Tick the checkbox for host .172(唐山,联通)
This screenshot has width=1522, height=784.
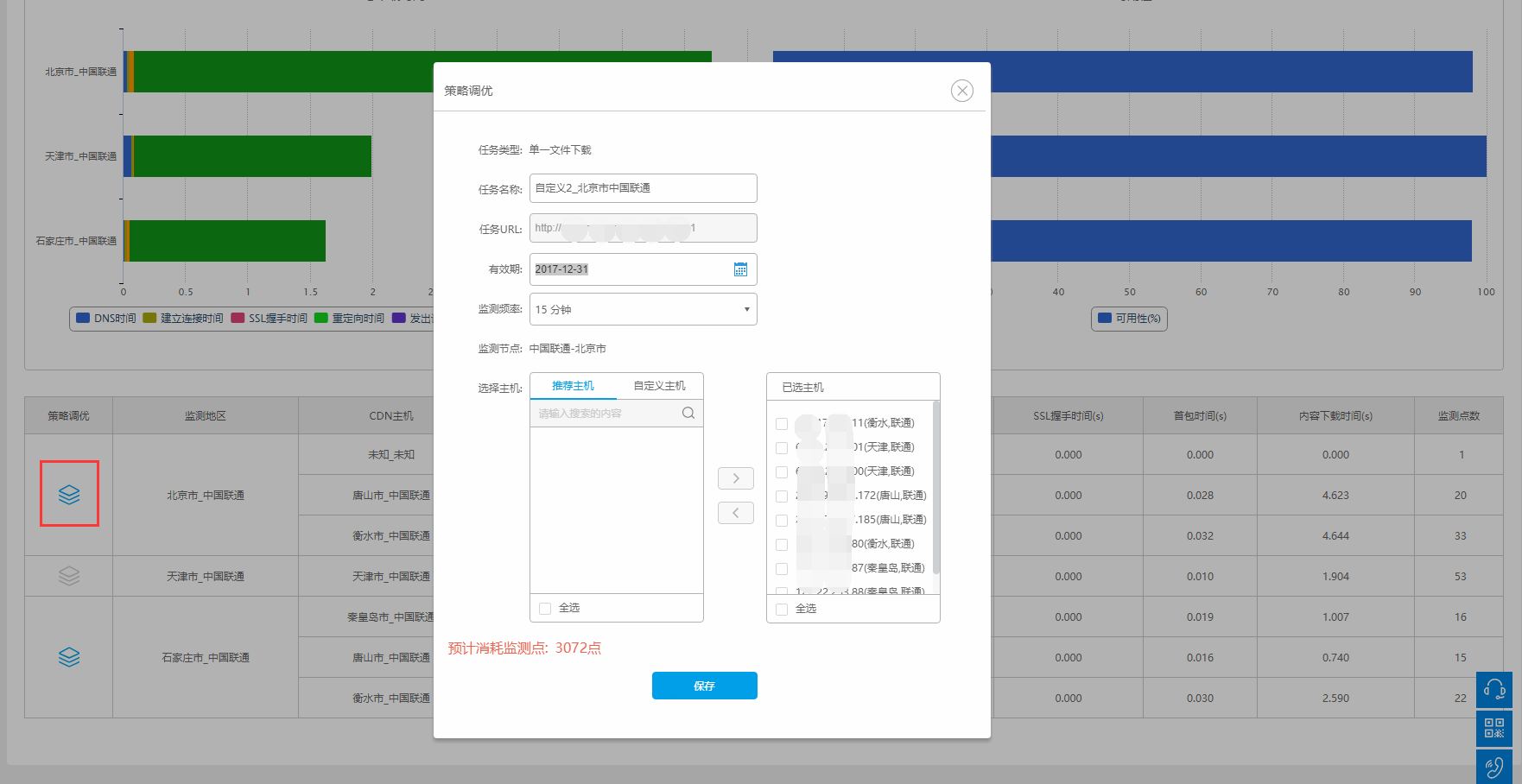pyautogui.click(x=782, y=496)
